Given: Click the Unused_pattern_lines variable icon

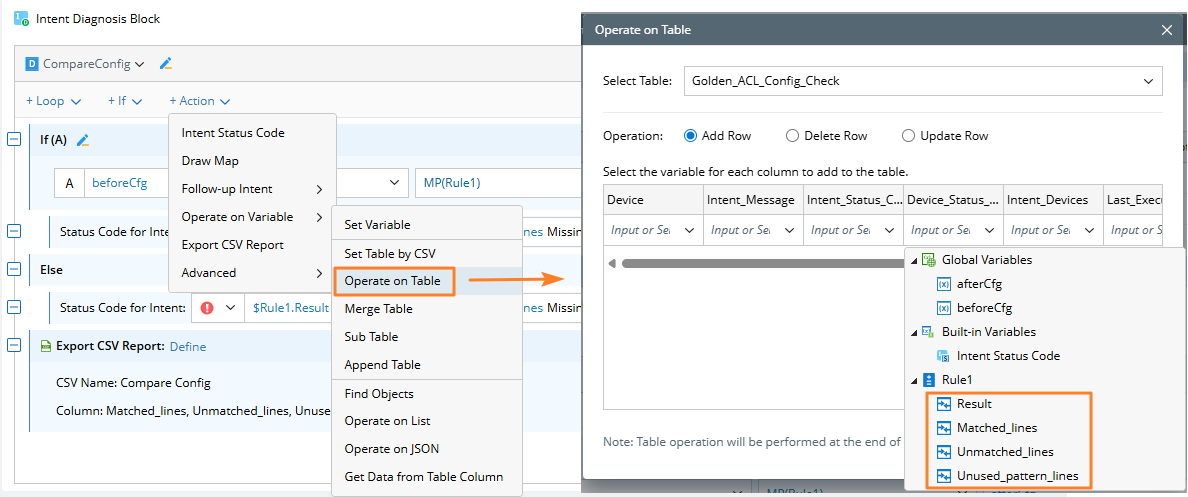Looking at the screenshot, I should point(943,476).
